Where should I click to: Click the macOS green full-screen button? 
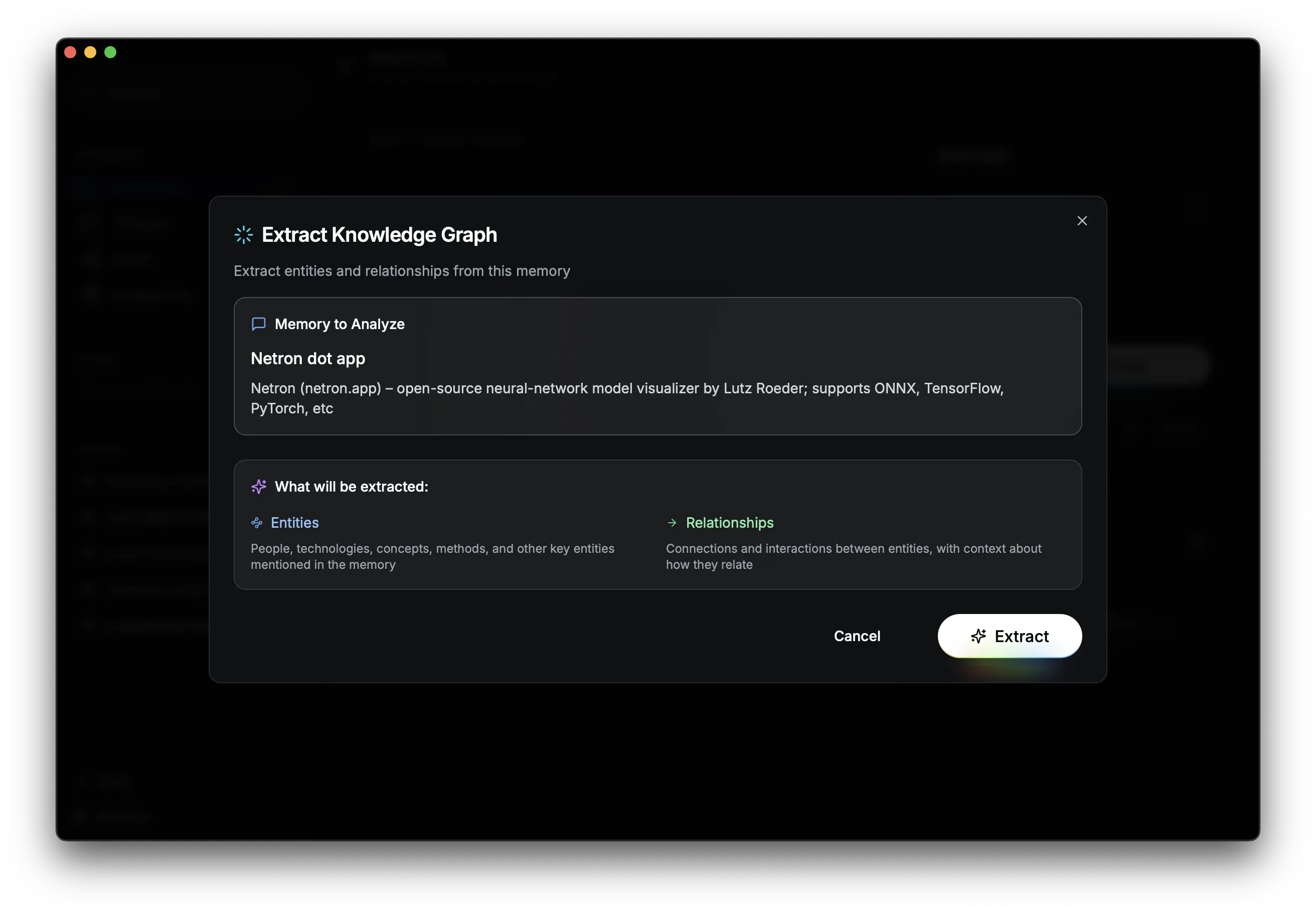[110, 52]
